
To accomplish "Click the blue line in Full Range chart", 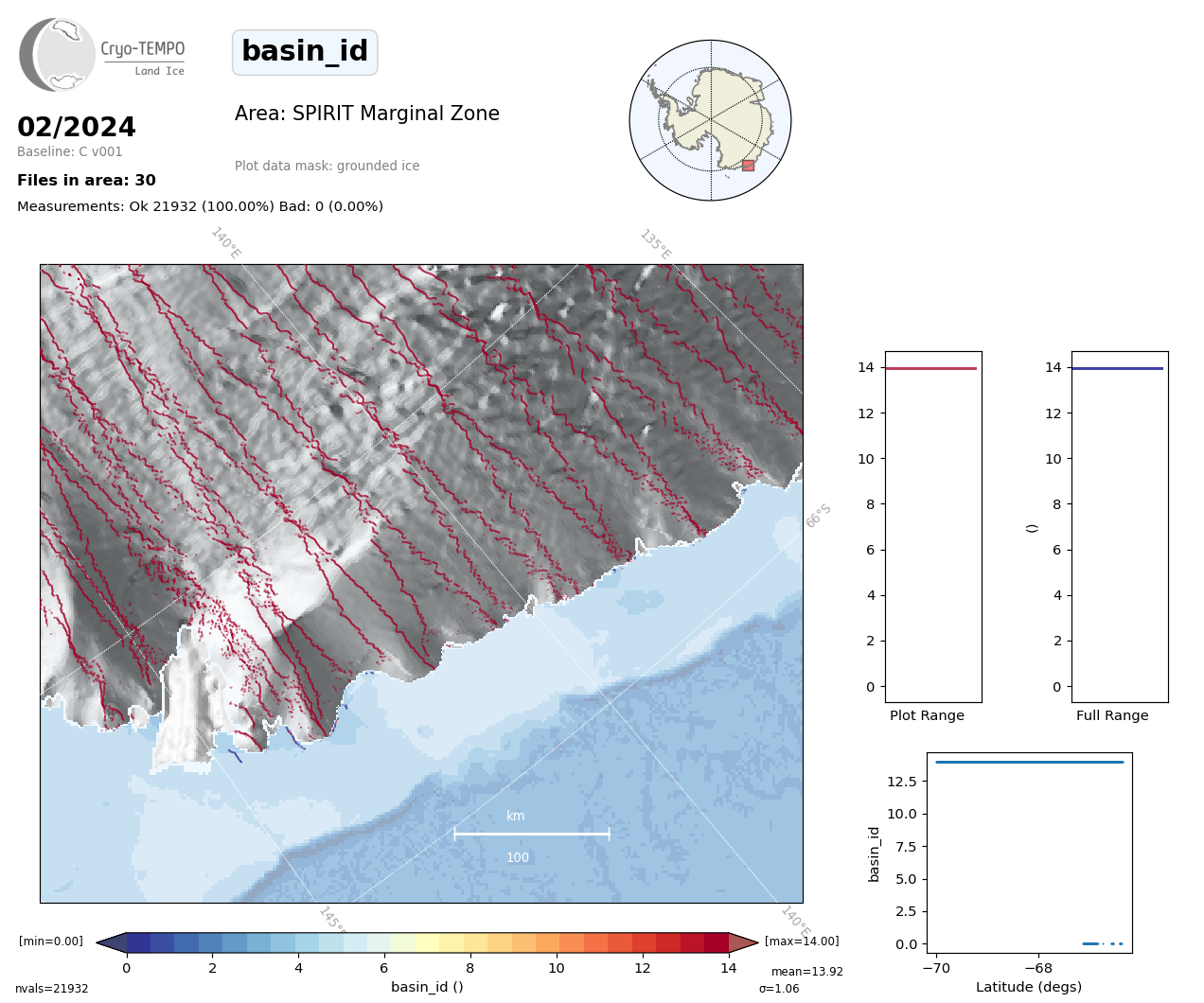I will tap(1117, 368).
